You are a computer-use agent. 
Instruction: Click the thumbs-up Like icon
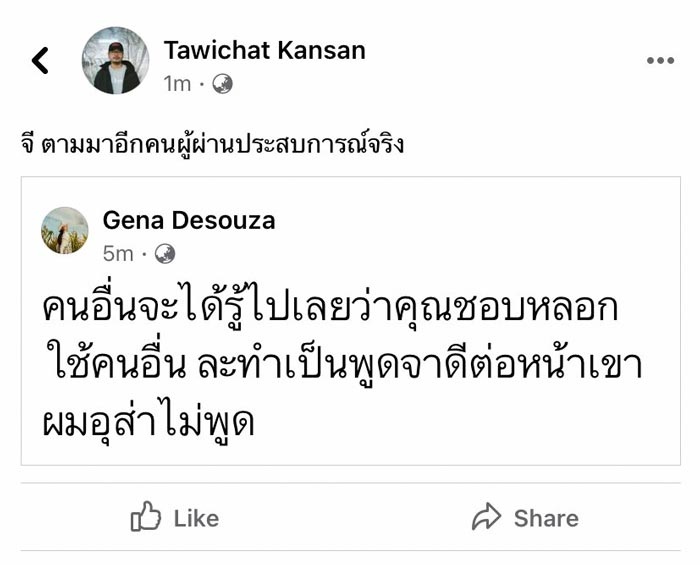click(146, 517)
